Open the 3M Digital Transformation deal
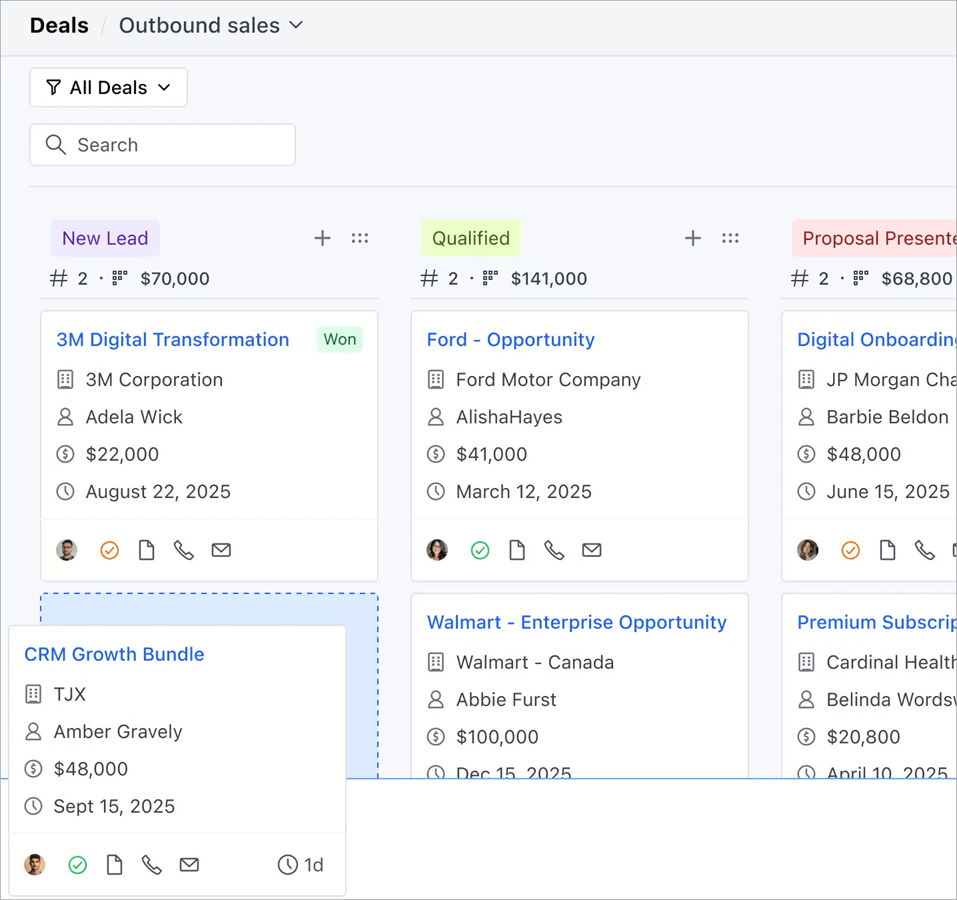The height and width of the screenshot is (900, 957). point(172,340)
